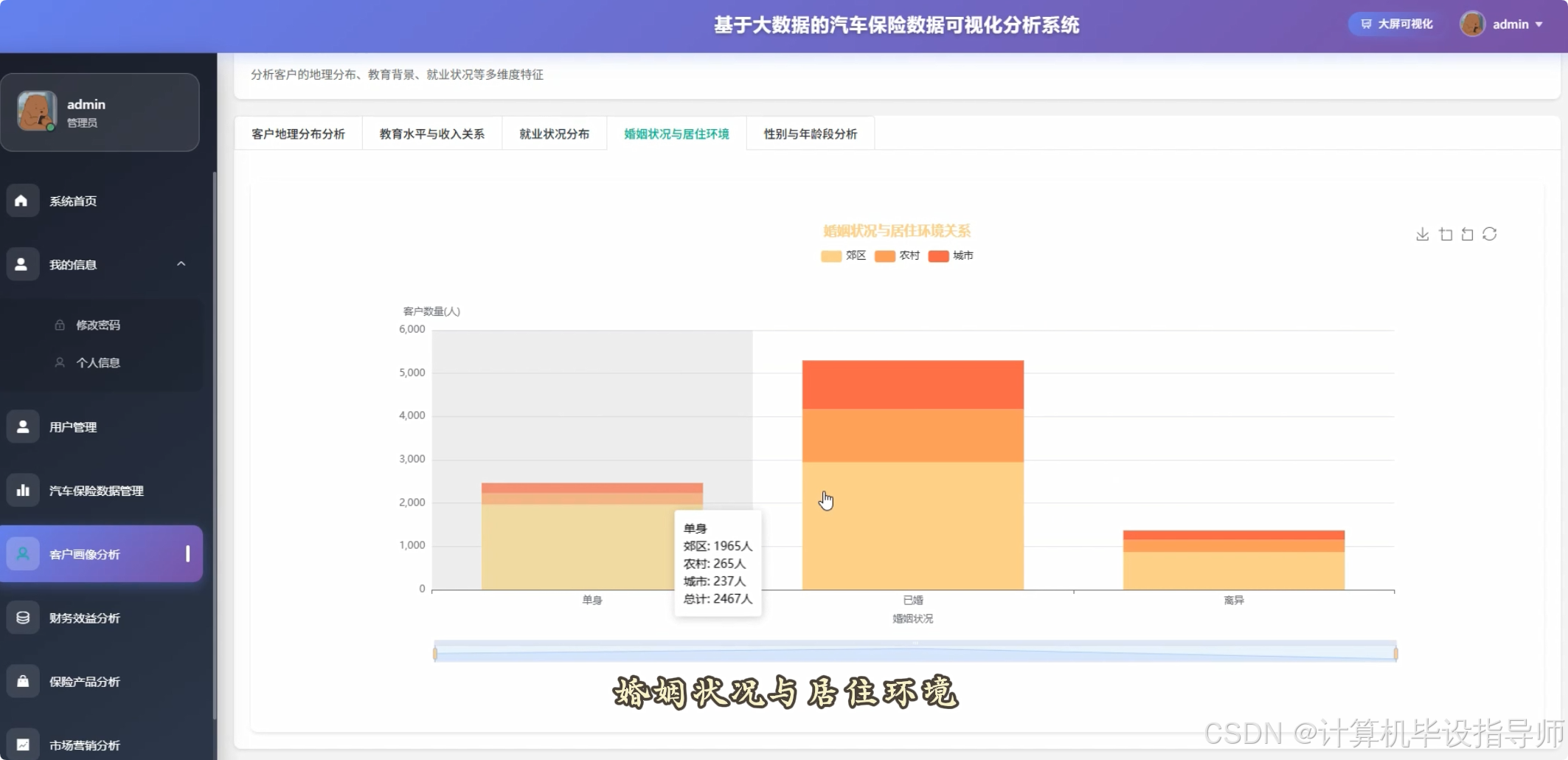Open the admin account dropdown

tap(1502, 24)
